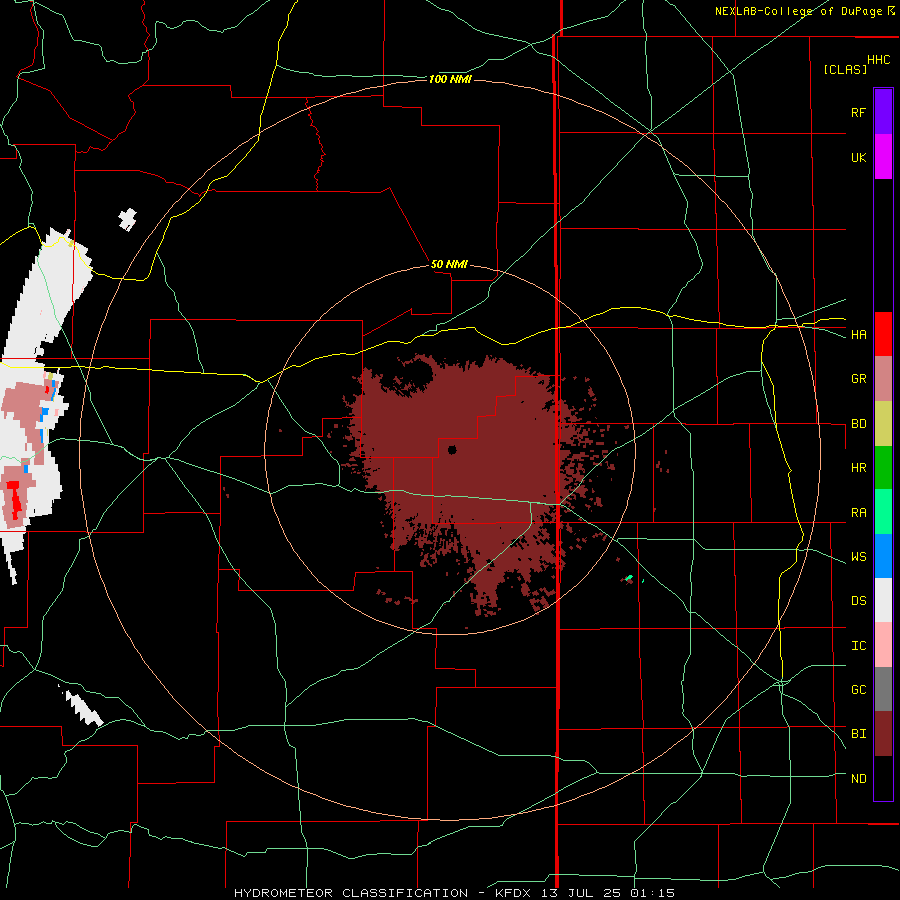Pick the dark green HR legend swatch
This screenshot has width=900, height=900.
(x=883, y=467)
